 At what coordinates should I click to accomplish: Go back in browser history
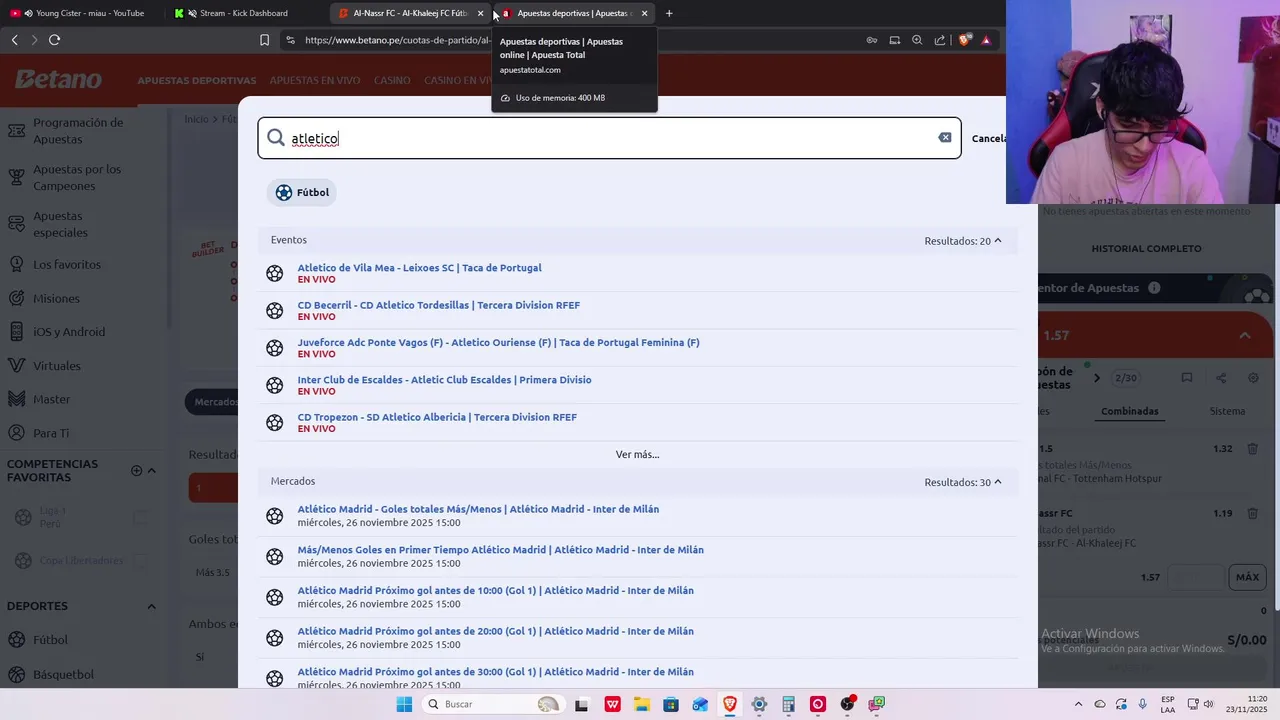14,40
